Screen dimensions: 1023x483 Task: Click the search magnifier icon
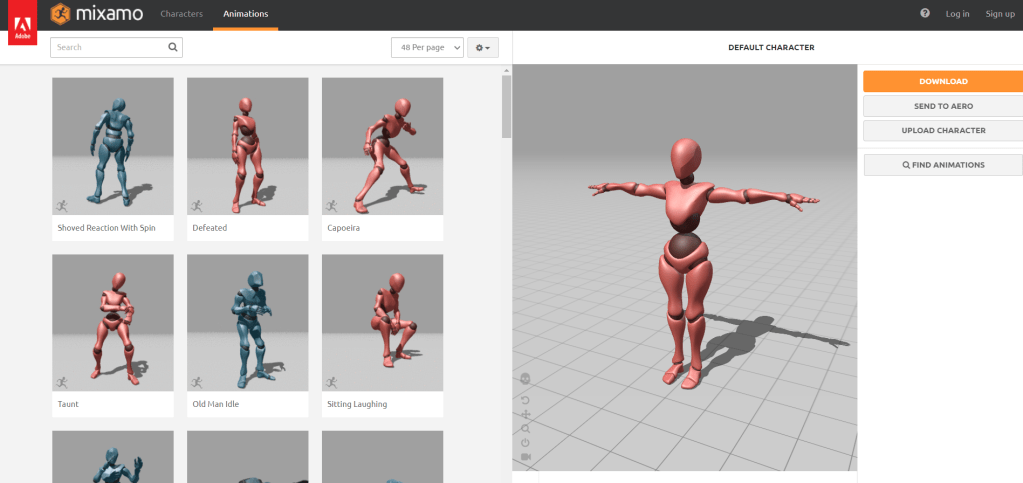[x=172, y=47]
